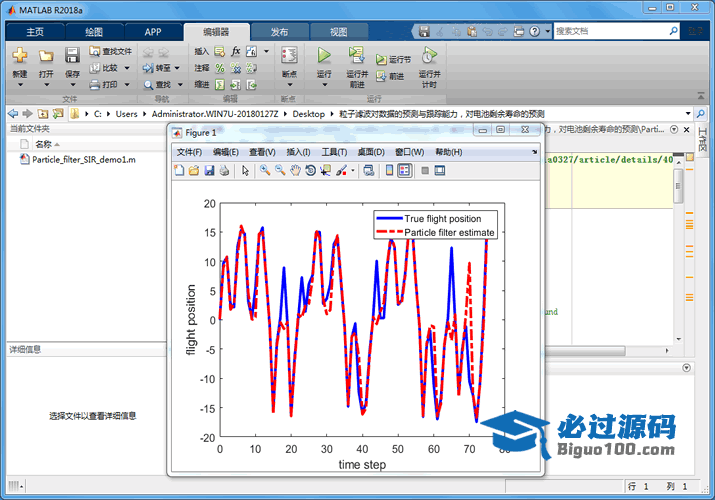Click the Open (打开) folder icon
The height and width of the screenshot is (500, 715).
tap(46, 56)
